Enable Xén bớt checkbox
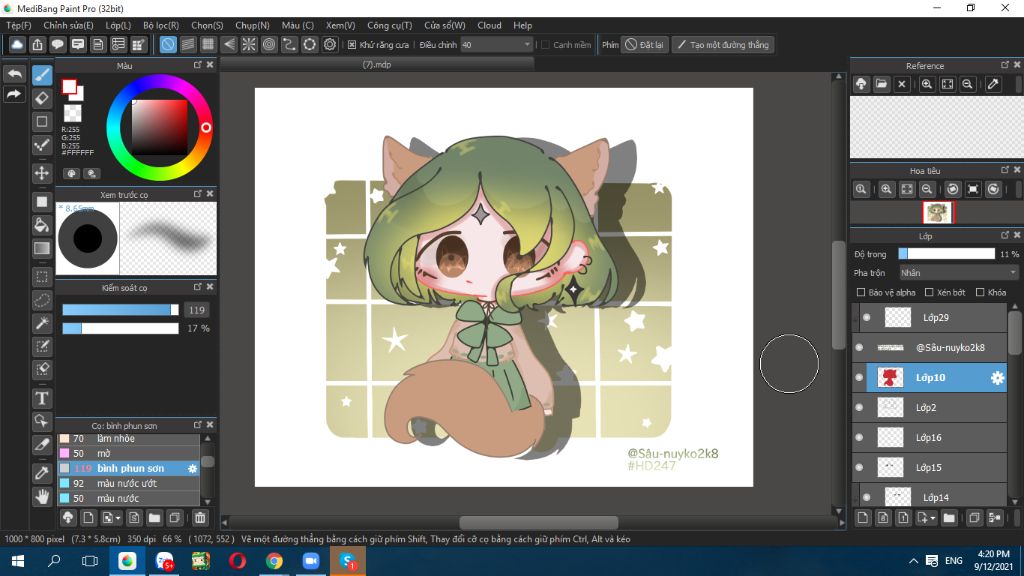Screen dimensions: 1024x576 [929, 293]
